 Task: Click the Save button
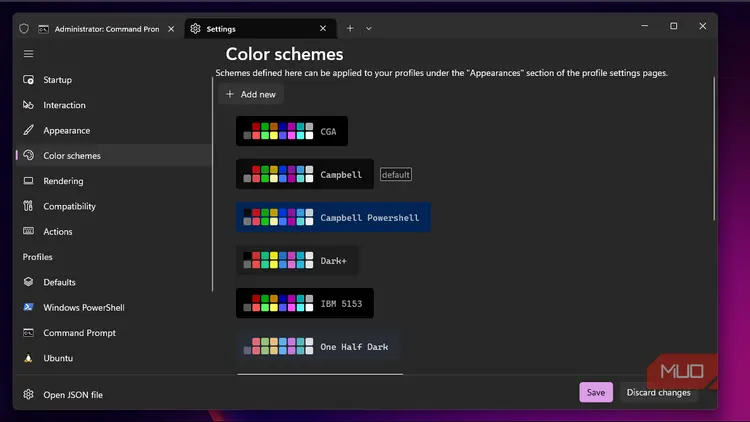(596, 392)
